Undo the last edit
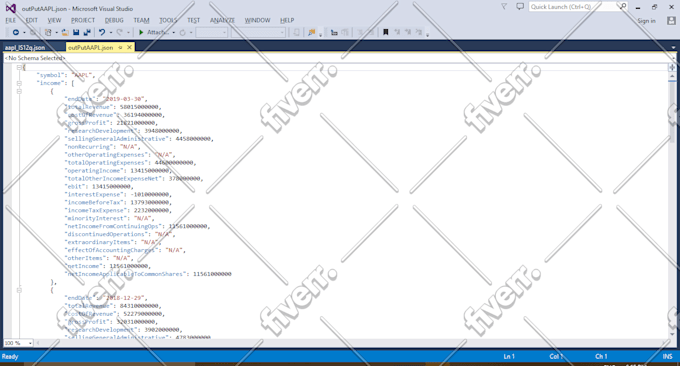Screen dimensions: 680x366 click(x=102, y=33)
